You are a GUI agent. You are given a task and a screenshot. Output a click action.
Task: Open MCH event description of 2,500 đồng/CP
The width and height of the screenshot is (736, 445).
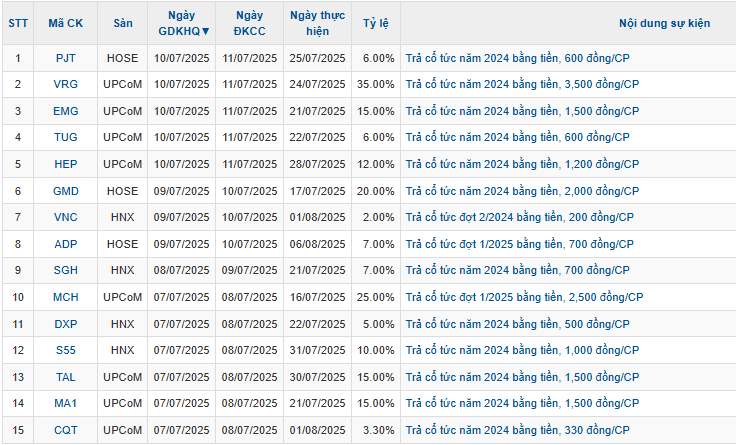click(524, 297)
